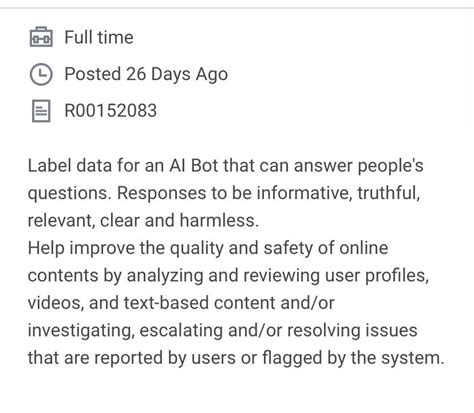This screenshot has width=474, height=413.
Task: Click the word harmless in the description
Action: [219, 220]
